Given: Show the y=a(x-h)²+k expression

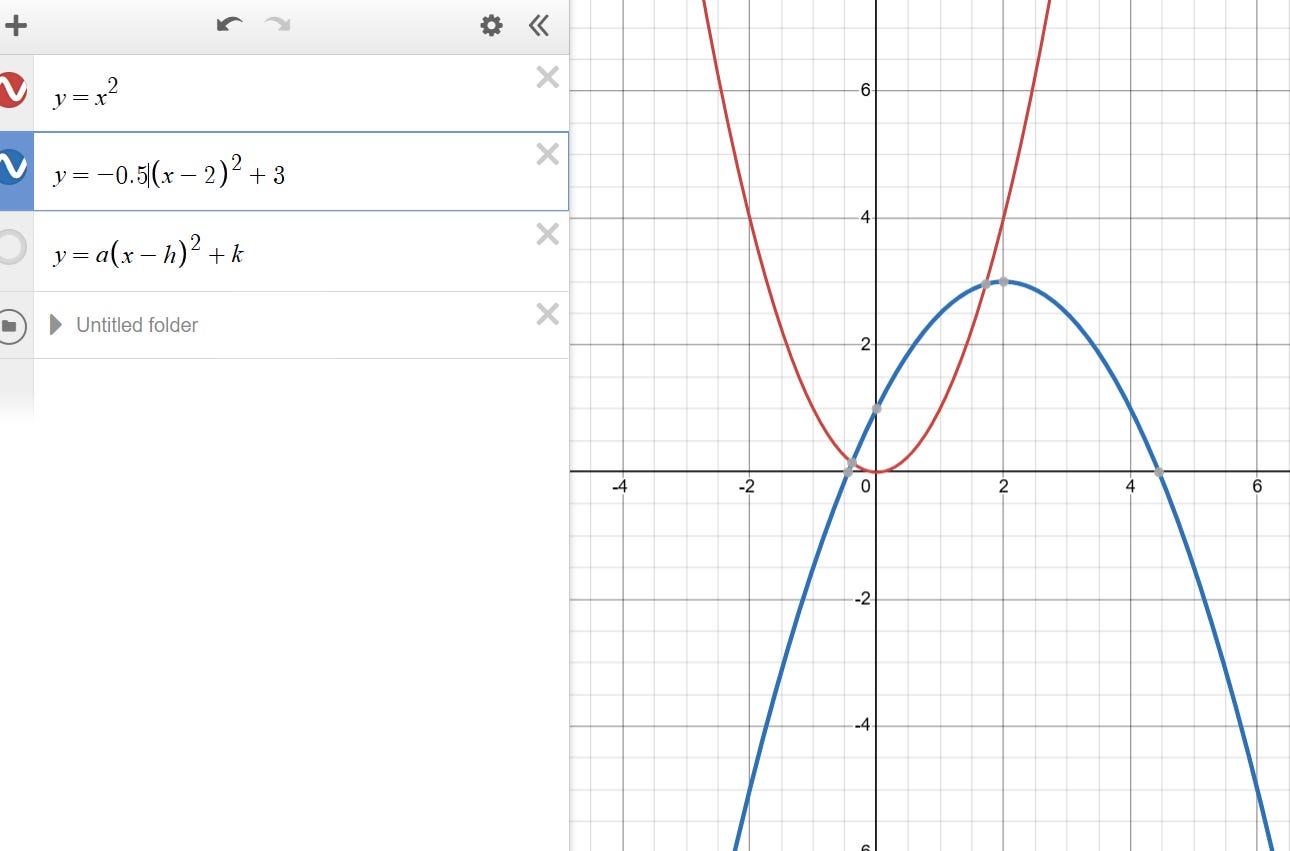Looking at the screenshot, I should (10, 247).
